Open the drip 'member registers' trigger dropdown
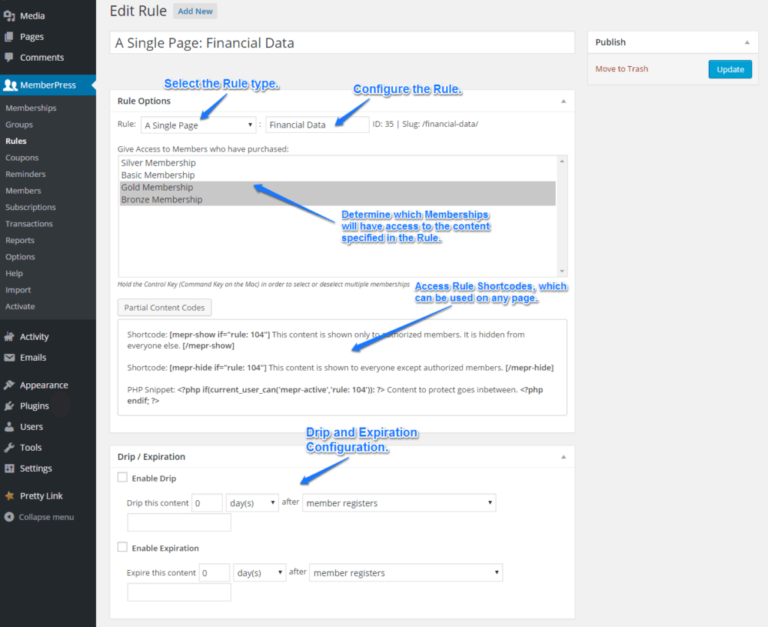The height and width of the screenshot is (627, 768). click(399, 503)
